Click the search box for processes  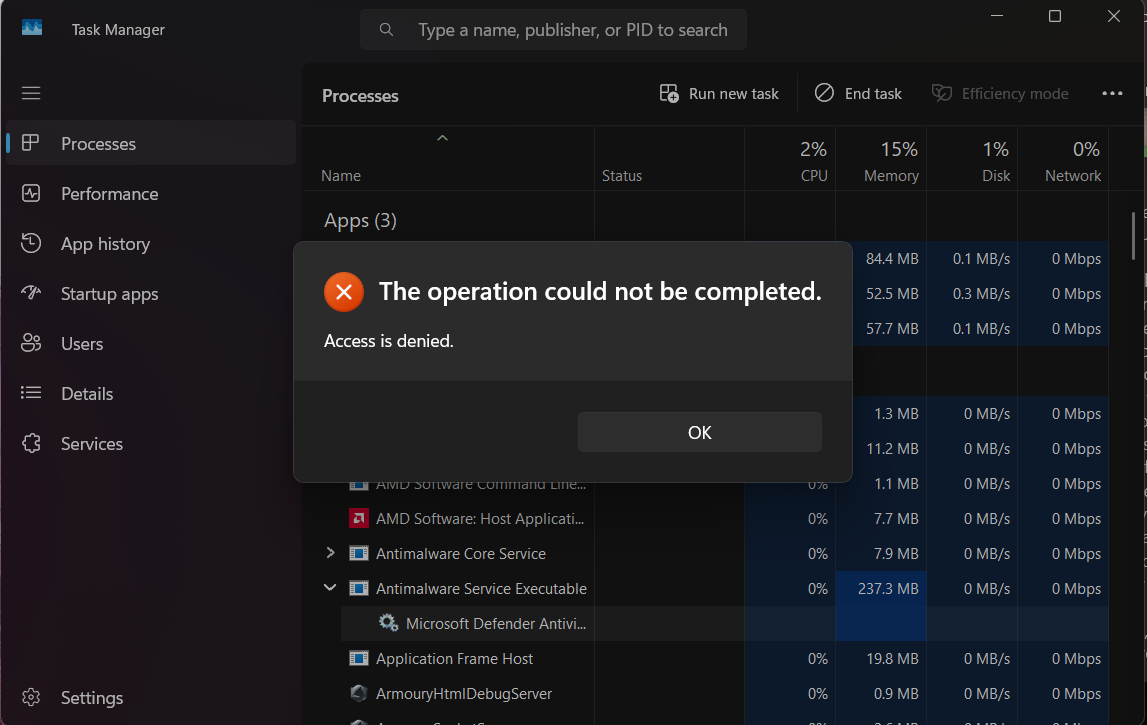tap(553, 30)
